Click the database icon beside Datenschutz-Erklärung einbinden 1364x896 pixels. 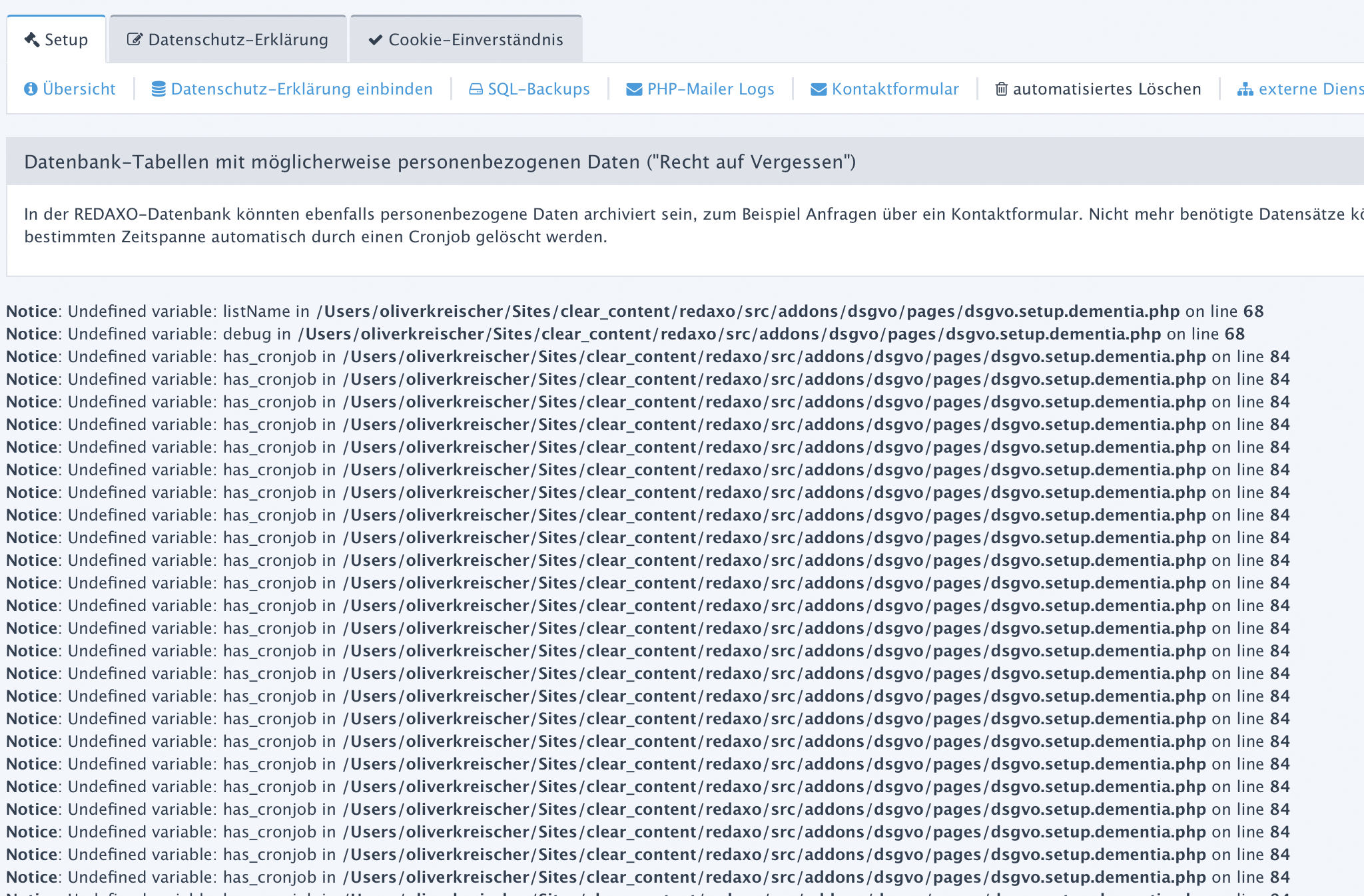pyautogui.click(x=159, y=89)
